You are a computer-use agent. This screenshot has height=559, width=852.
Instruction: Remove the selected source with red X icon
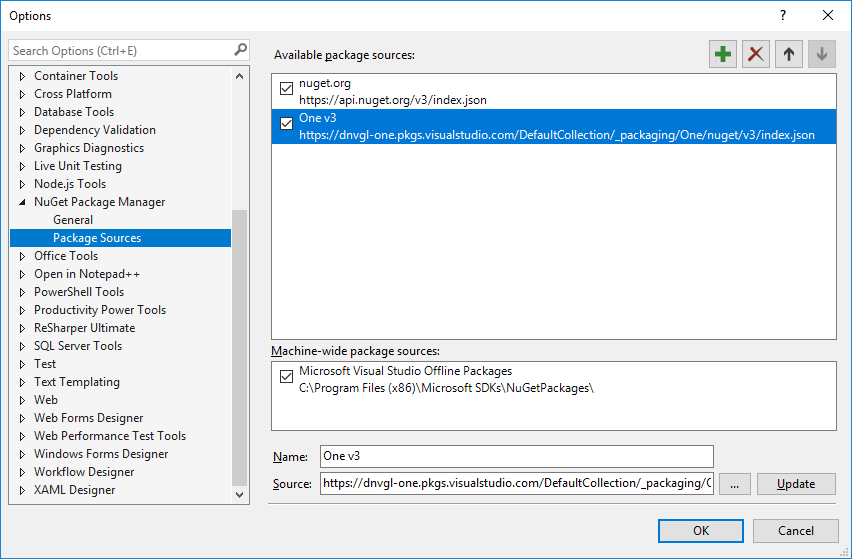(x=756, y=54)
